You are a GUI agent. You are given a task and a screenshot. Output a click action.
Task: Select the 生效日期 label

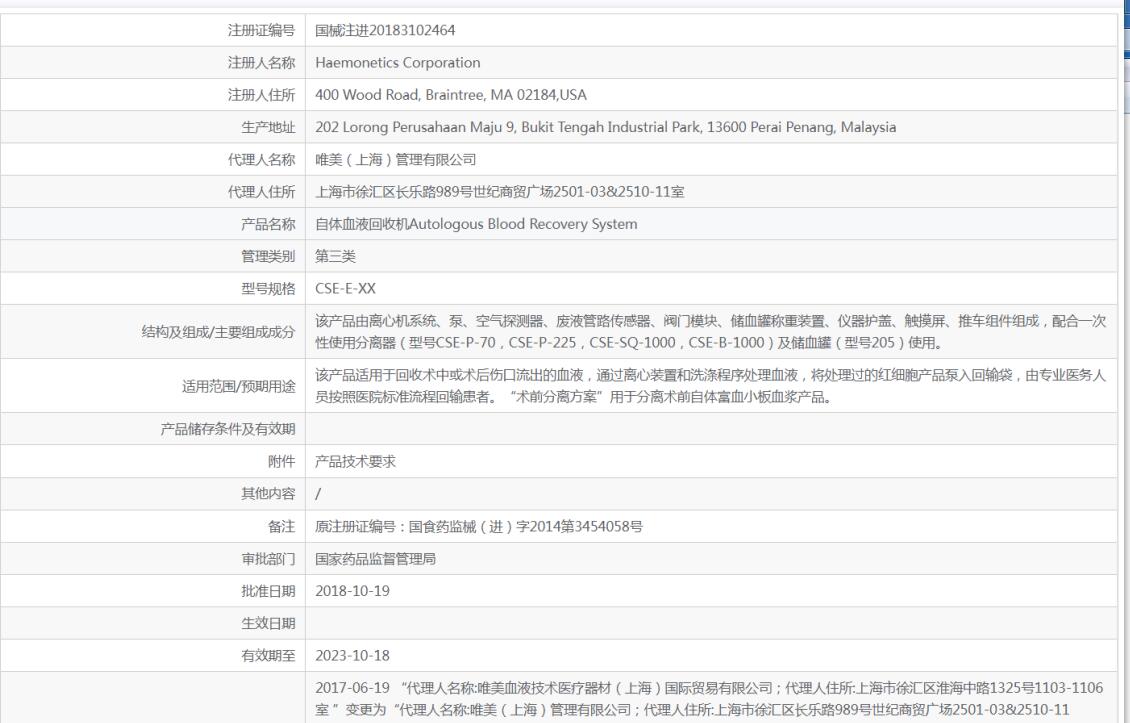pyautogui.click(x=268, y=624)
